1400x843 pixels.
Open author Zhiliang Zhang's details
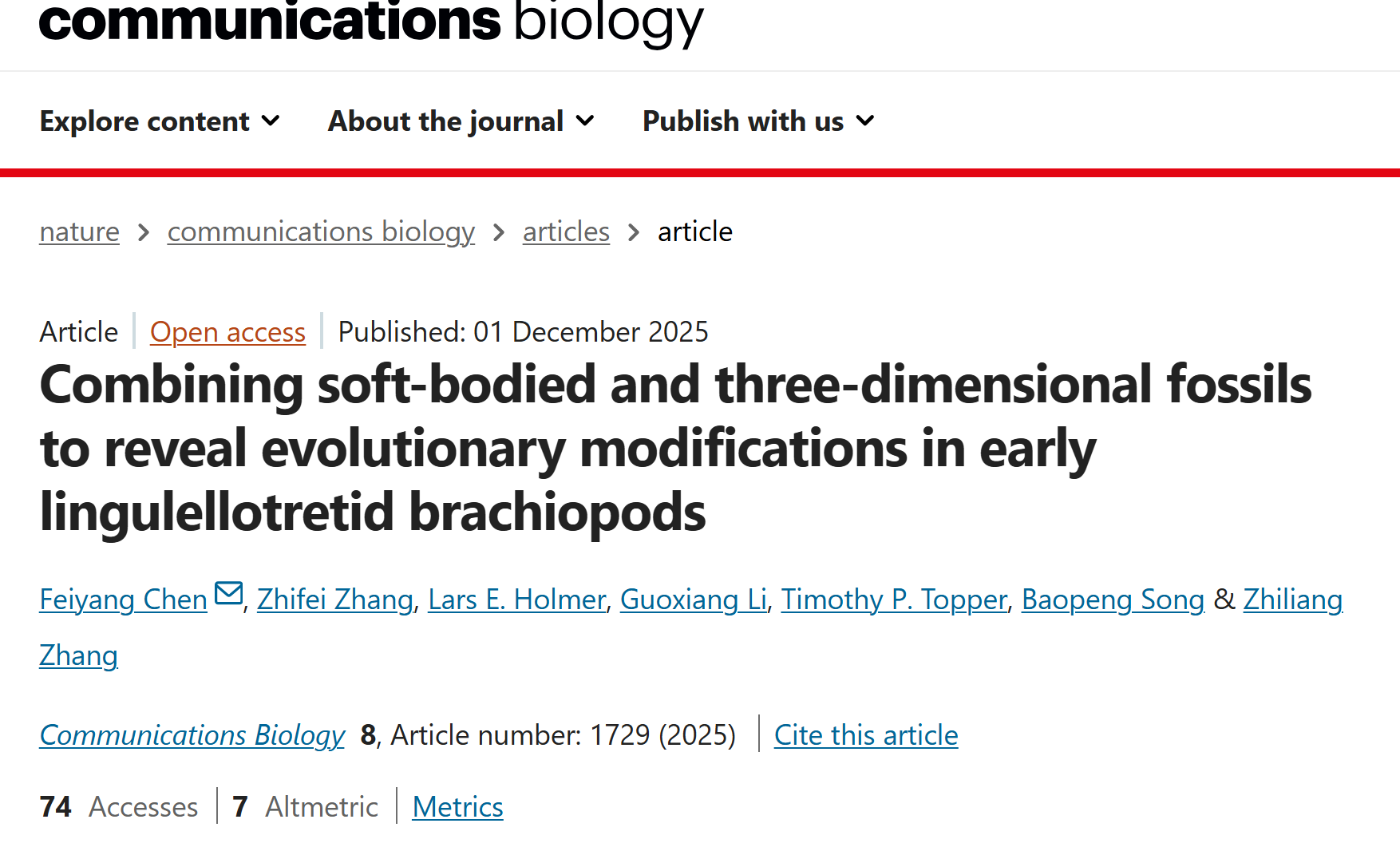click(x=1292, y=600)
